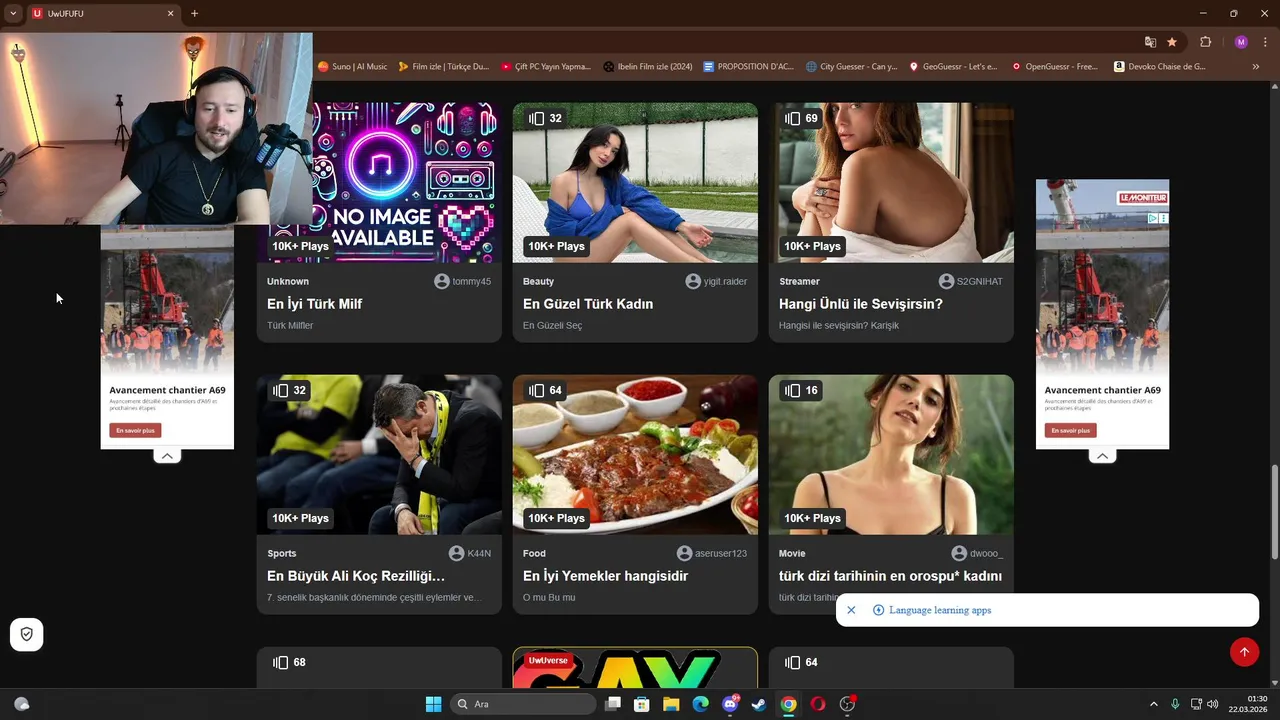Open the En İyi Türk Milf title

pos(314,304)
